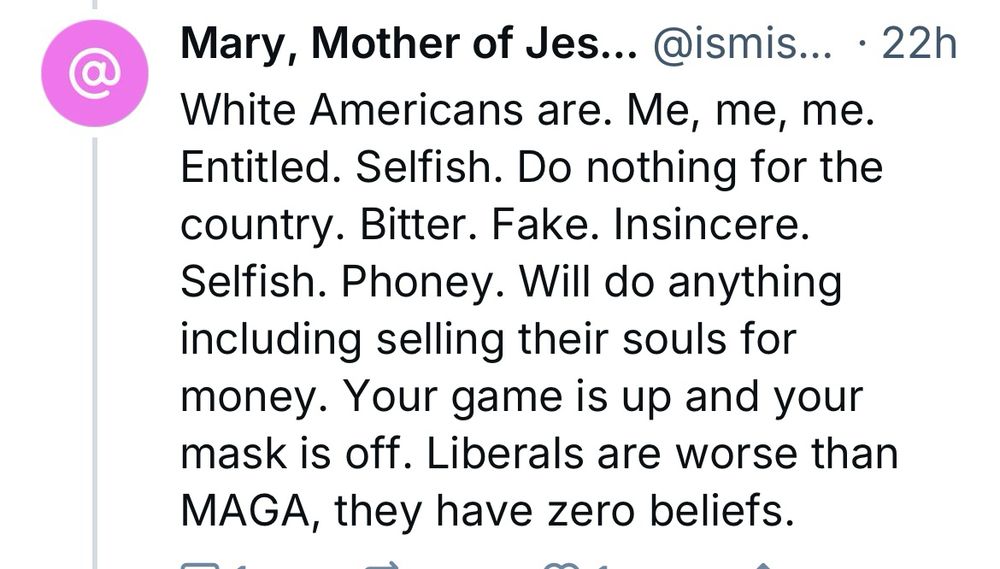Tap the retweet arrows icon
Image resolution: width=1000 pixels, height=569 pixels.
point(381,566)
